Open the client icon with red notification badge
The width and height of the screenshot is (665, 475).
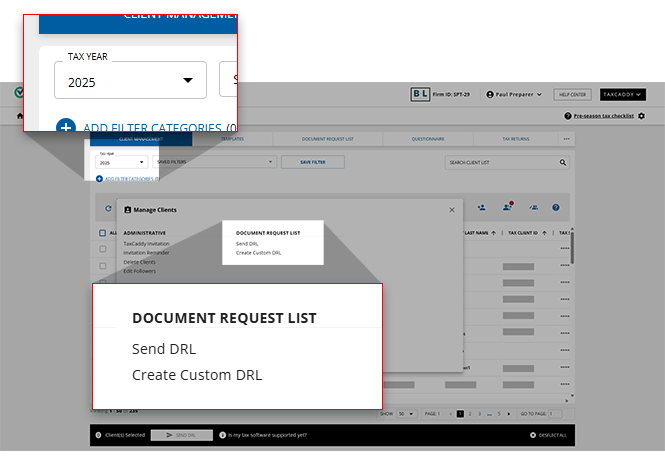coord(508,207)
